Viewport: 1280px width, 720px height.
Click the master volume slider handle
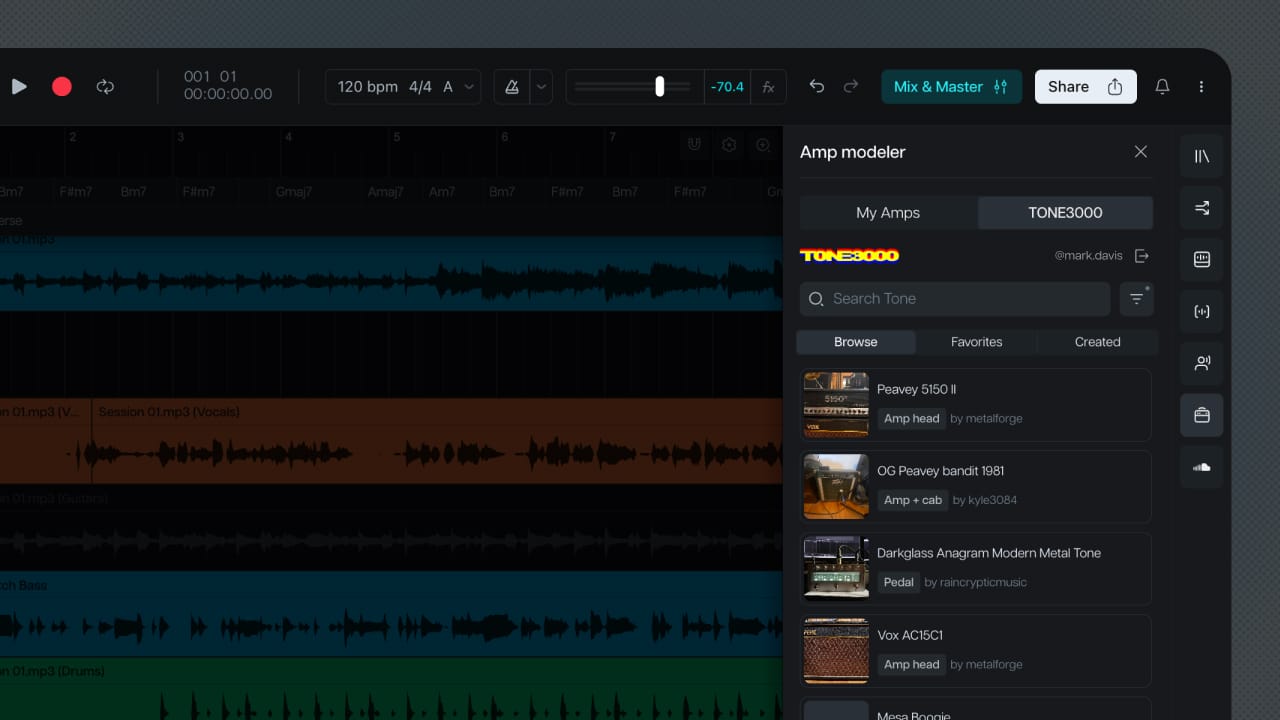pyautogui.click(x=659, y=87)
